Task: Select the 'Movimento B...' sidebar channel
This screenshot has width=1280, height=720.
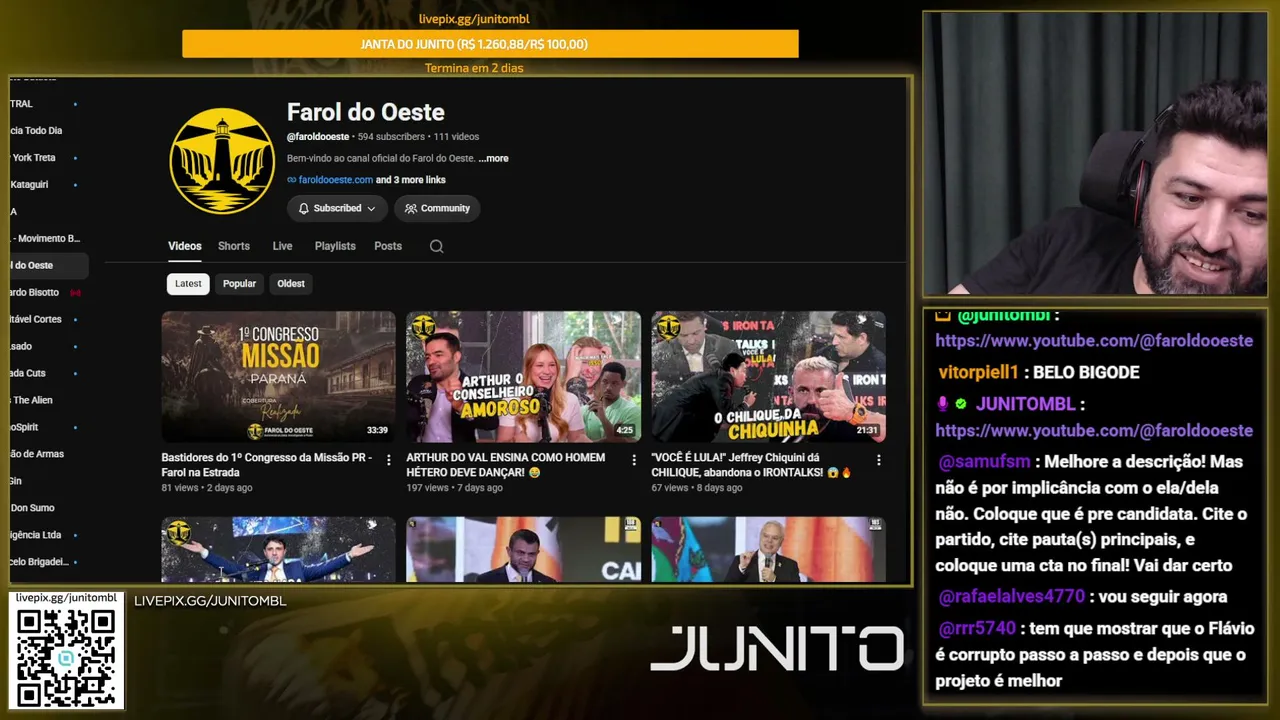Action: (x=44, y=239)
